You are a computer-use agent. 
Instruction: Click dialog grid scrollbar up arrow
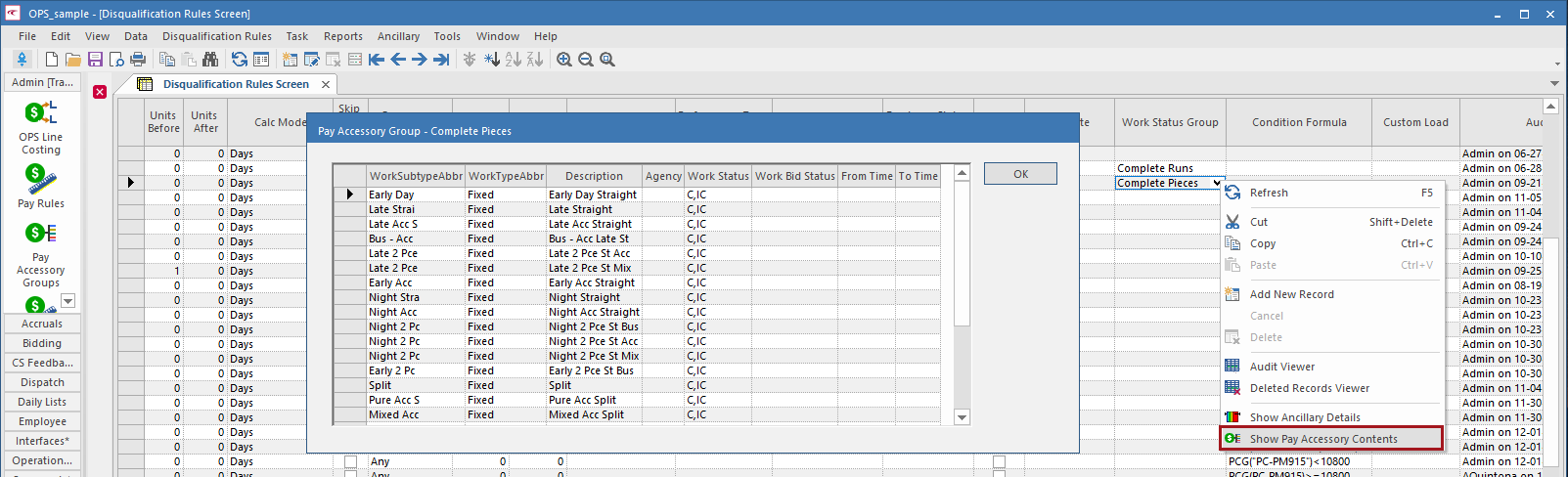(x=962, y=173)
